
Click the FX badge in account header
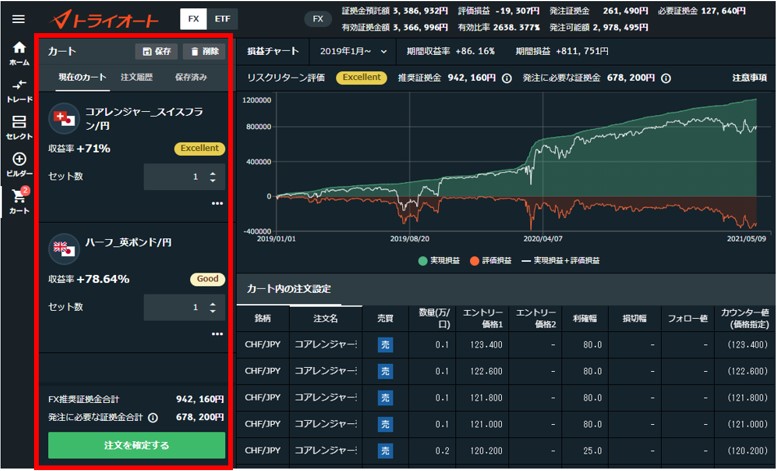(318, 19)
